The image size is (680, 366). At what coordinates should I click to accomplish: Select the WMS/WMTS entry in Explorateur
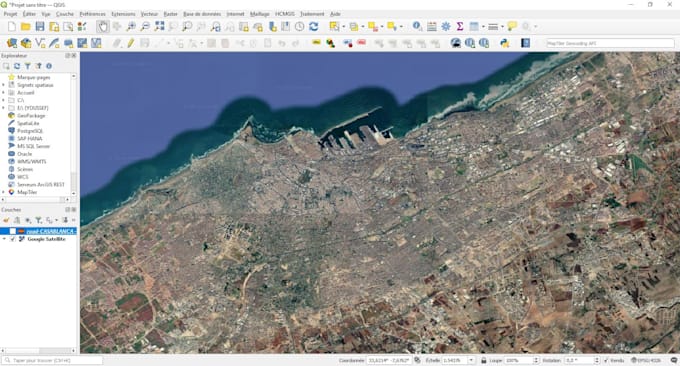coord(32,161)
